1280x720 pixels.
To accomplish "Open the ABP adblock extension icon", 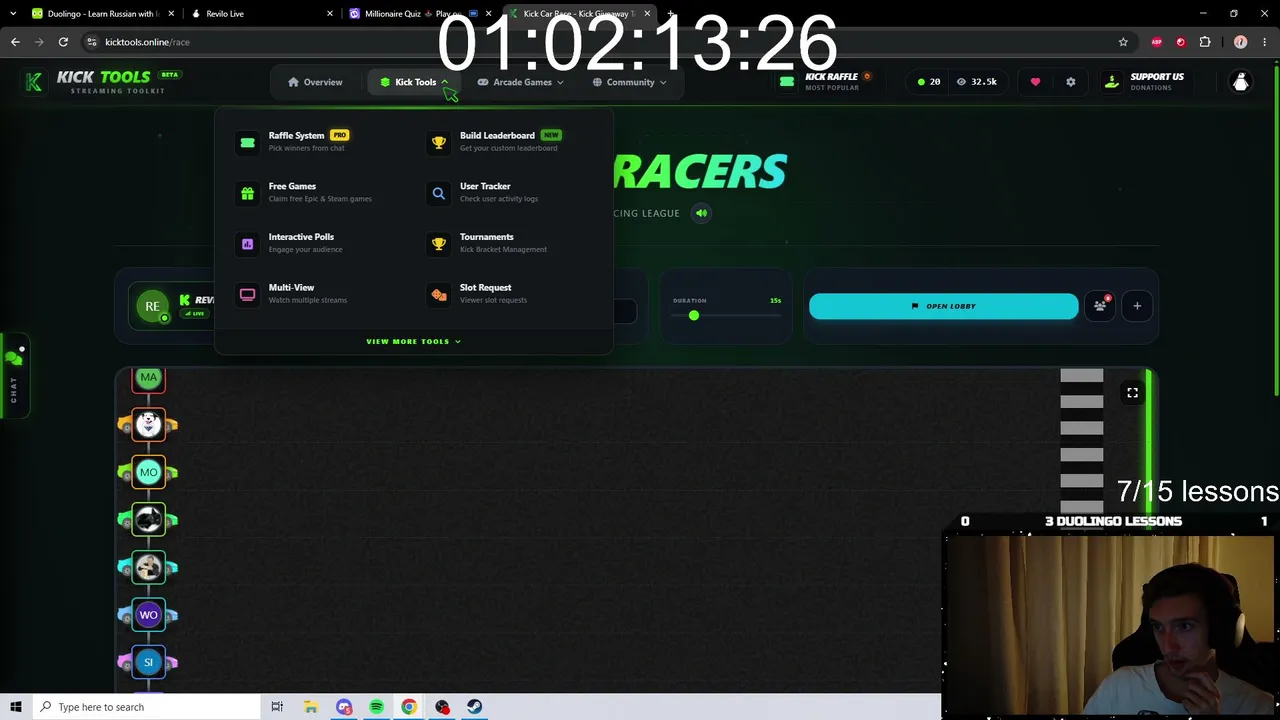I will tap(1157, 42).
